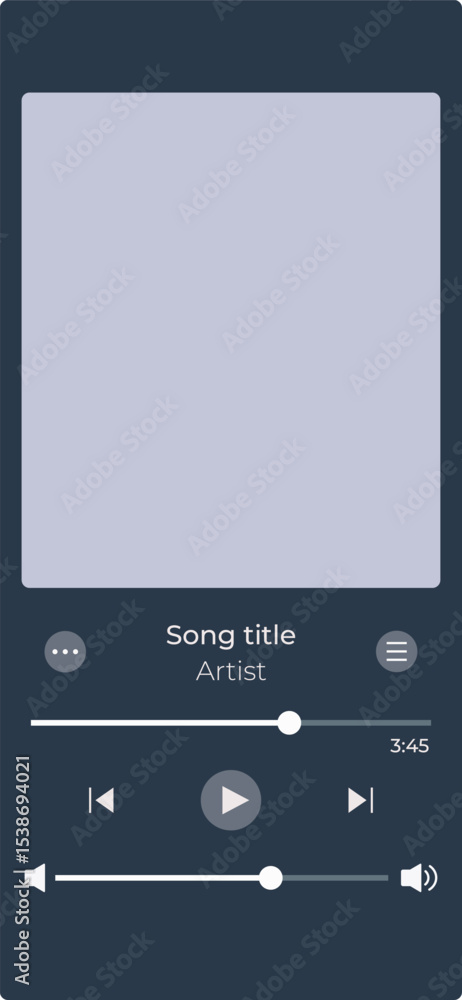
Task: Seek within the unplayed part of progress bar
Action: [366, 723]
